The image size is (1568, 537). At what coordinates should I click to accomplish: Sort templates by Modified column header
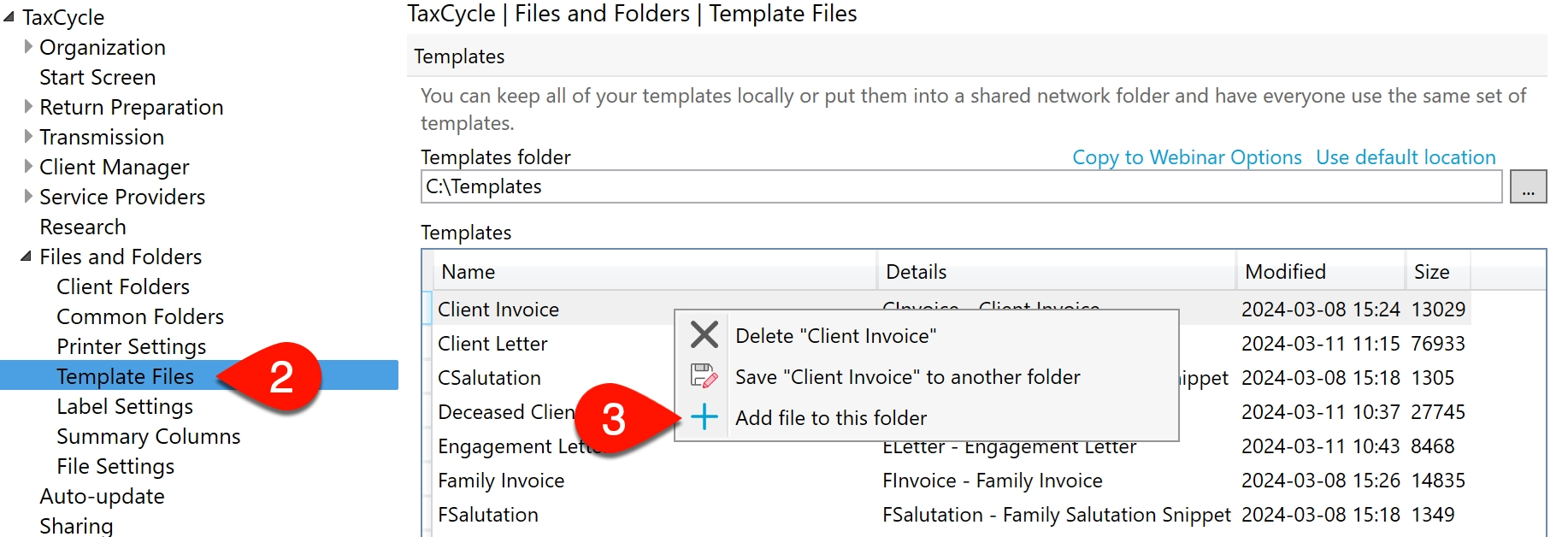[x=1321, y=272]
